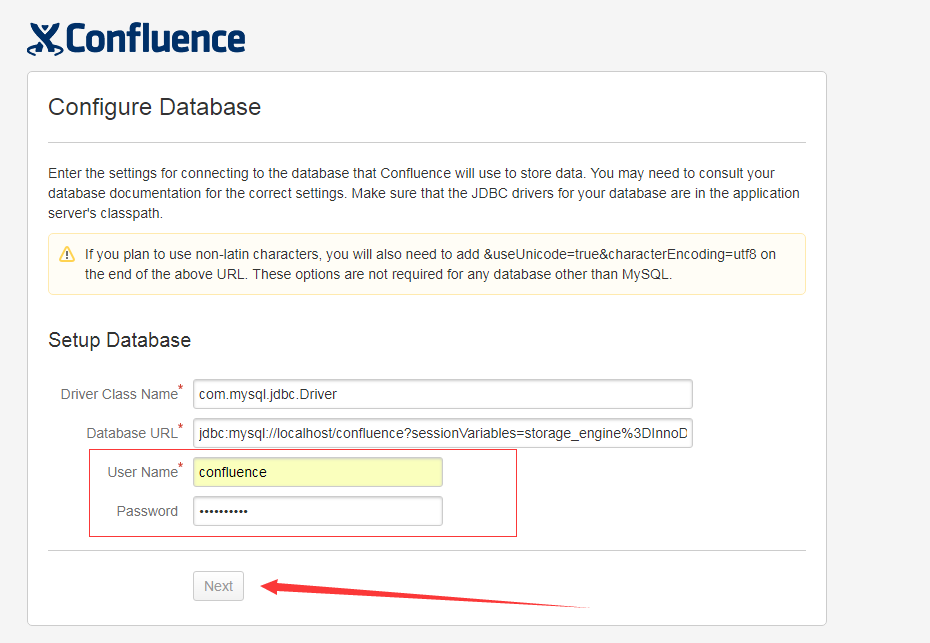The width and height of the screenshot is (930, 643).
Task: Click the Configure Database heading
Action: pos(154,107)
